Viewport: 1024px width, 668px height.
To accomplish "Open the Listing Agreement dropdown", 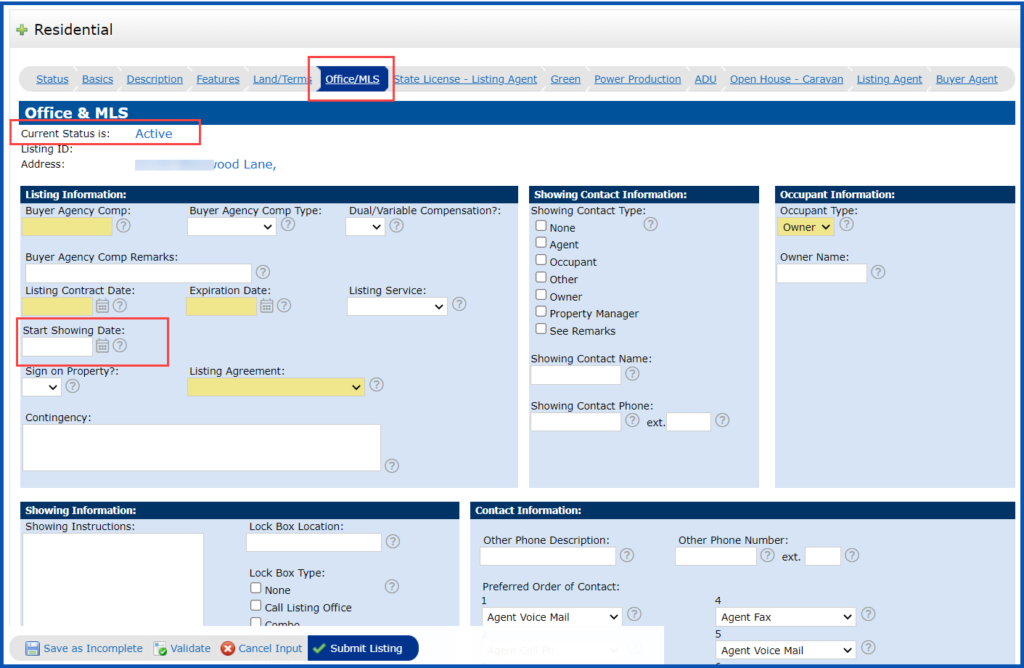I will [275, 385].
